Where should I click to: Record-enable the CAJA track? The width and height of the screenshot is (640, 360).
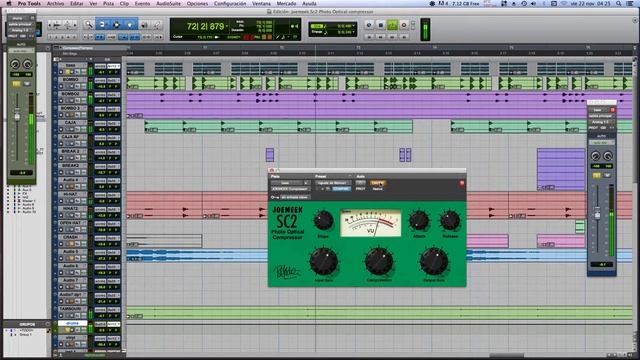(61, 129)
